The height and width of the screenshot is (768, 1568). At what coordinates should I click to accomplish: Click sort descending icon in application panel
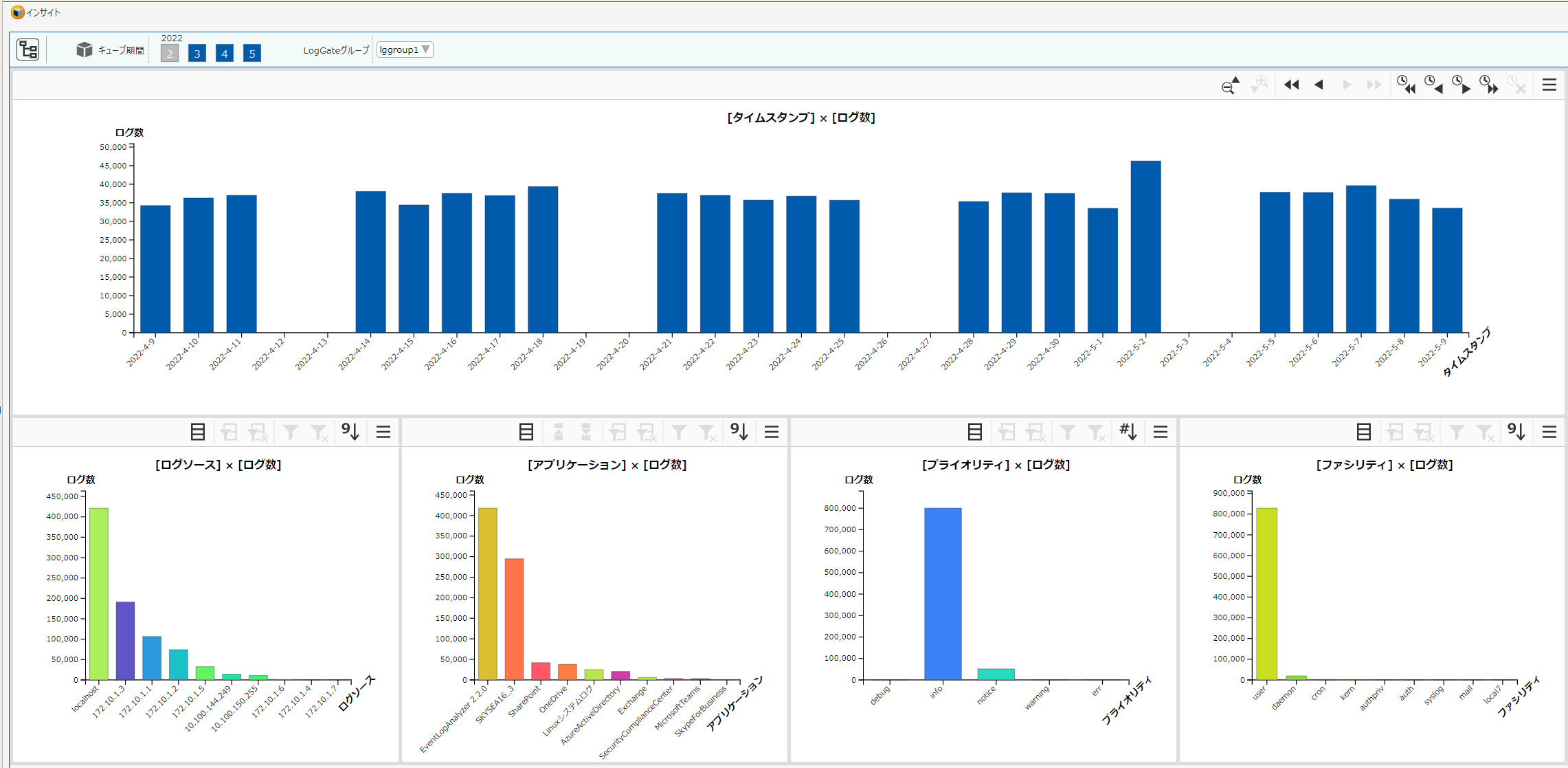pyautogui.click(x=739, y=432)
